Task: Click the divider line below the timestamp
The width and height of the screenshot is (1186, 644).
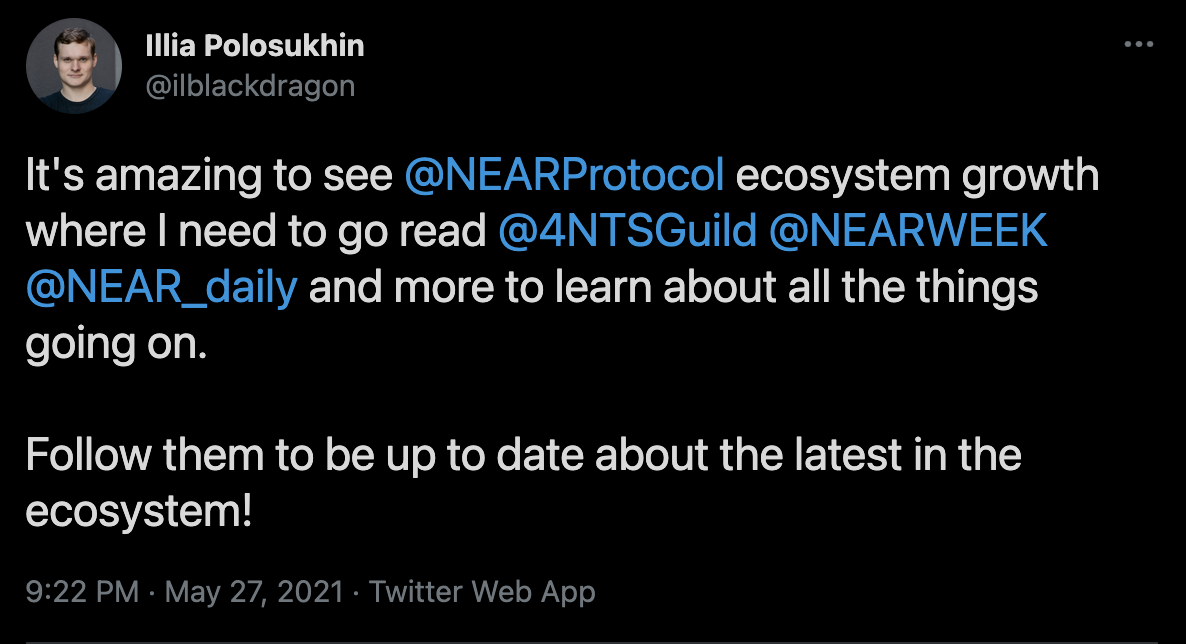Action: 593,641
